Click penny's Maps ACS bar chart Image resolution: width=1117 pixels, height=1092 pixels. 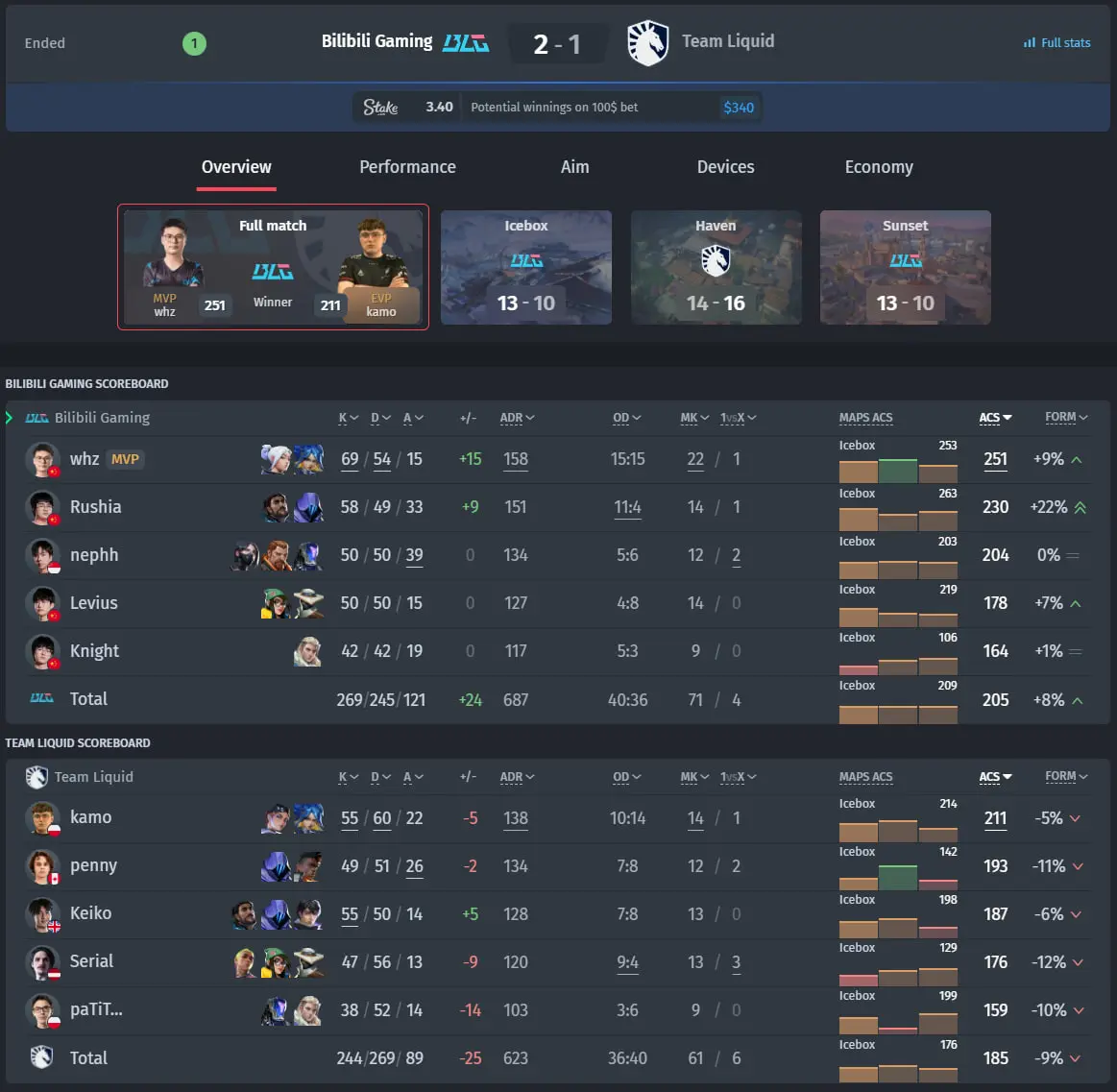pos(898,877)
